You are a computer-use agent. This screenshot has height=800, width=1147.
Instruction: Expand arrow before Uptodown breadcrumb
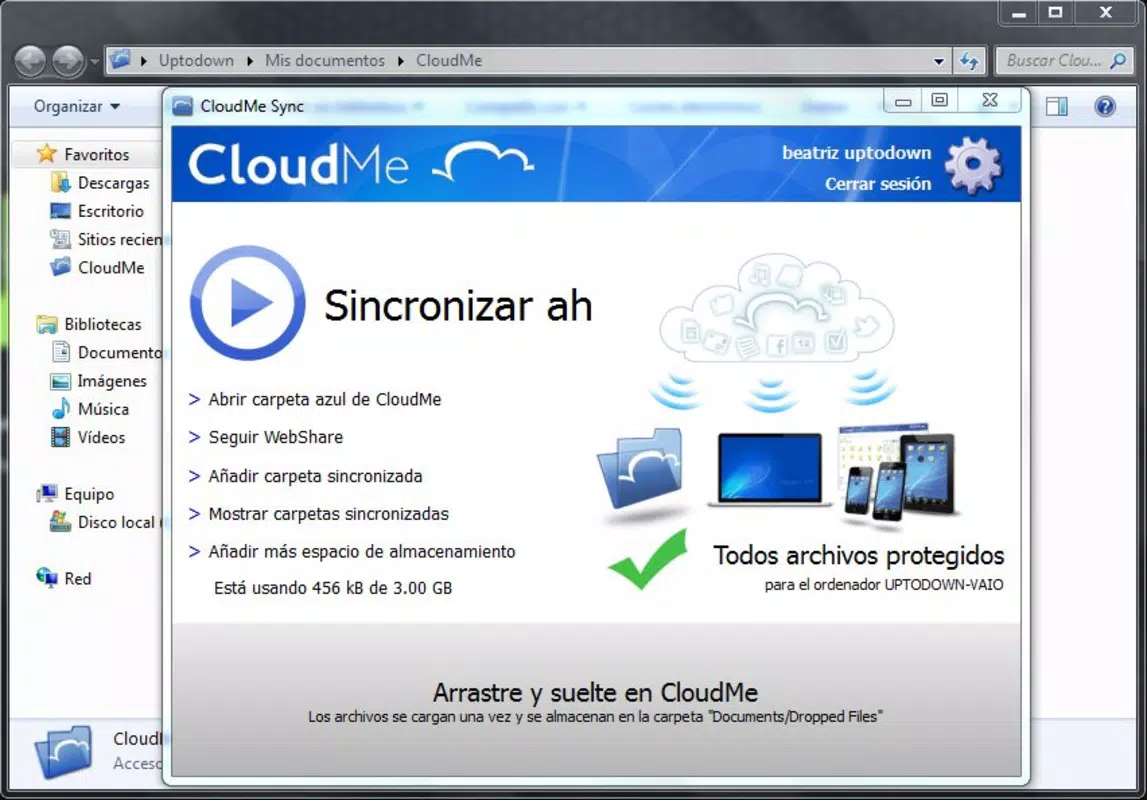144,61
